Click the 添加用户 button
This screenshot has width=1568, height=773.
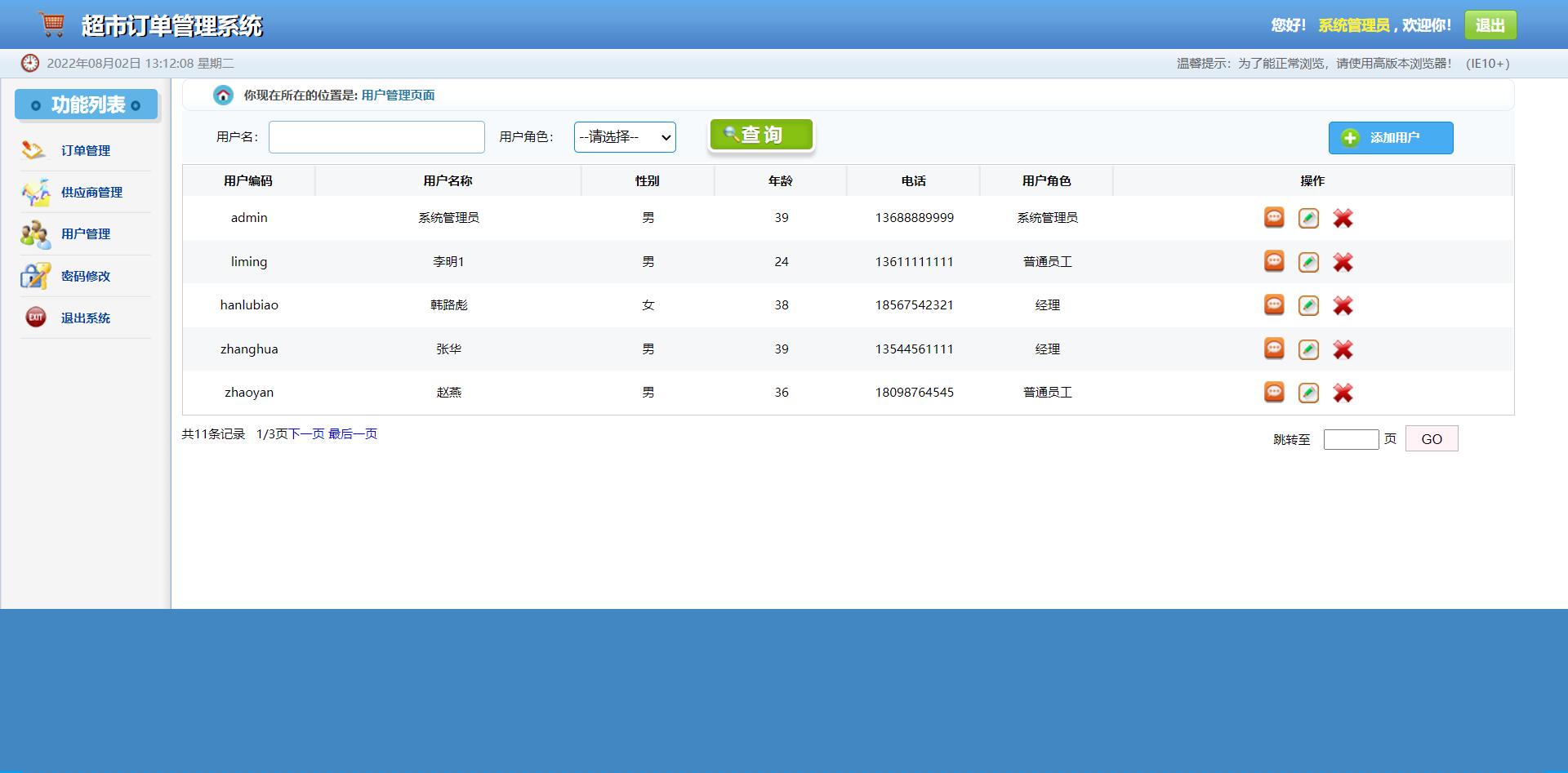[1390, 138]
